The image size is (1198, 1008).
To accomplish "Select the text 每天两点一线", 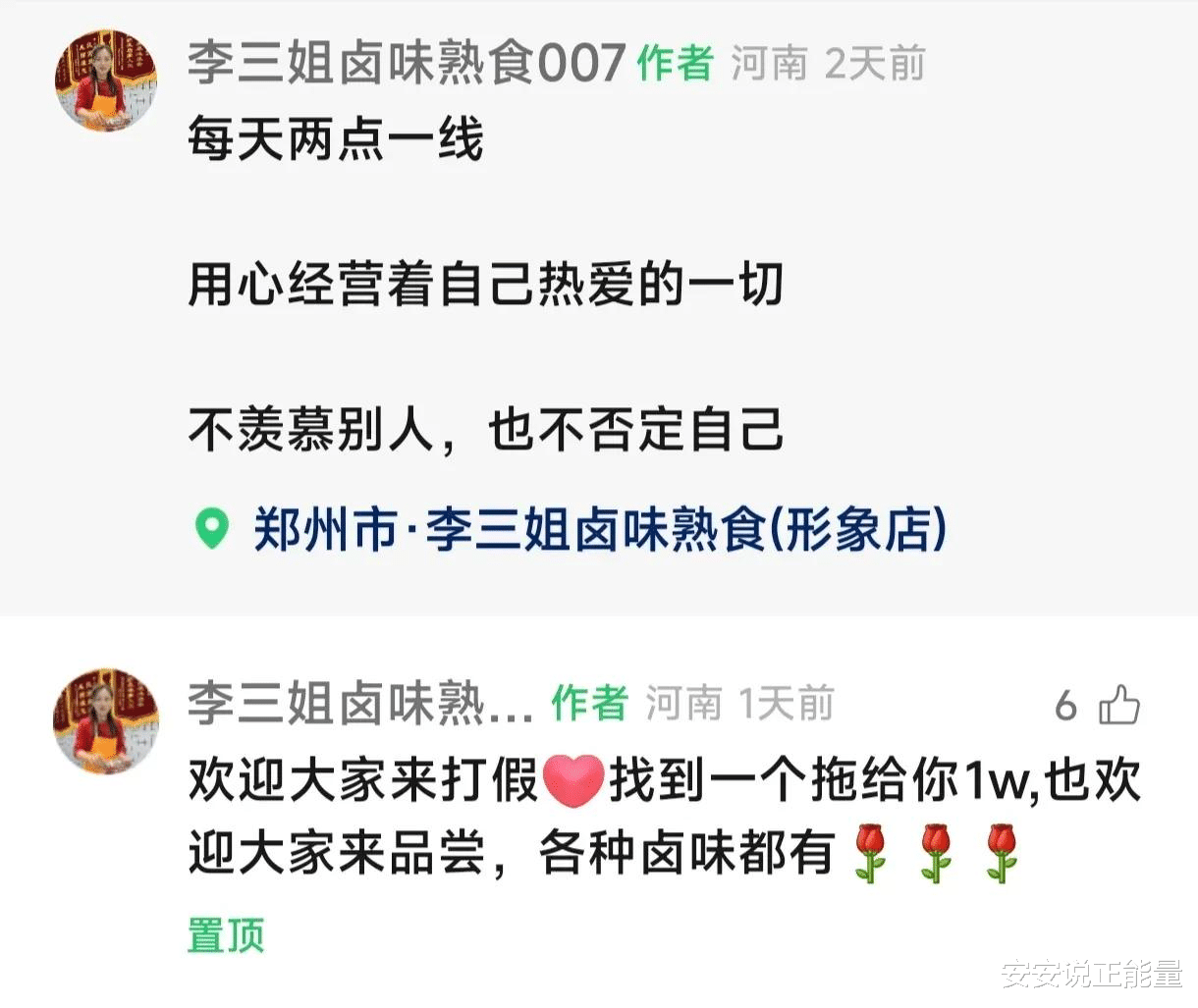I will click(x=336, y=139).
